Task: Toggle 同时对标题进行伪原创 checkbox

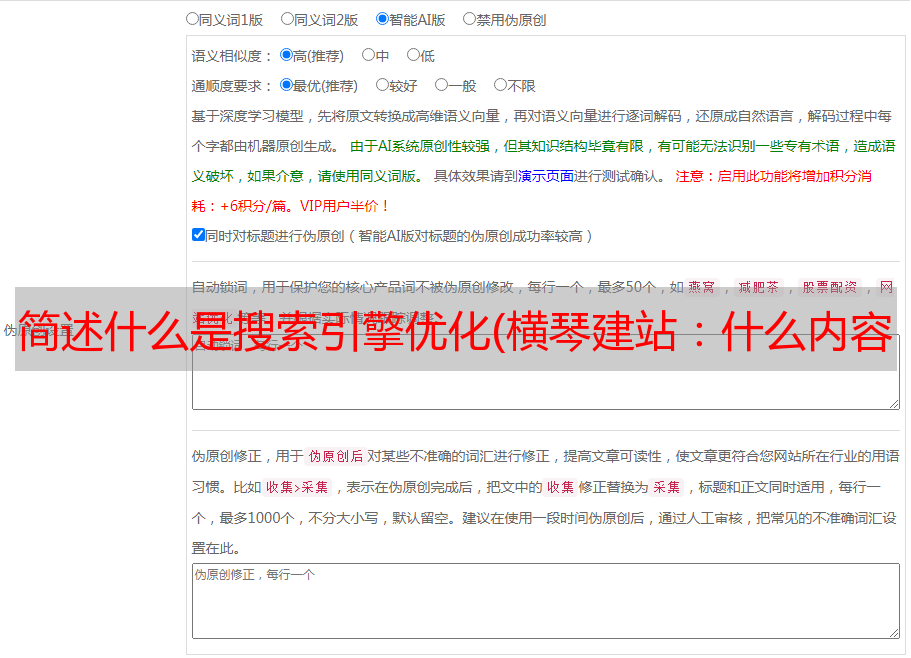Action: (198, 235)
